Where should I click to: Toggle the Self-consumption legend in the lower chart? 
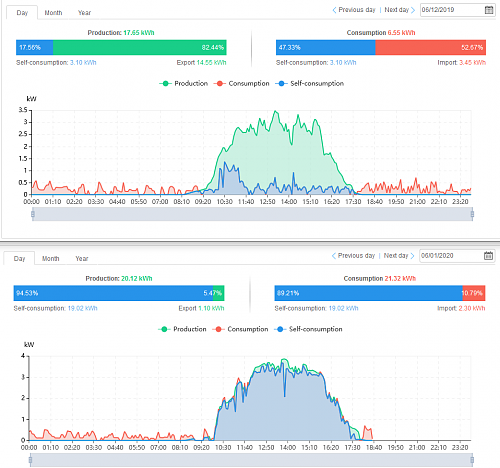click(x=308, y=329)
